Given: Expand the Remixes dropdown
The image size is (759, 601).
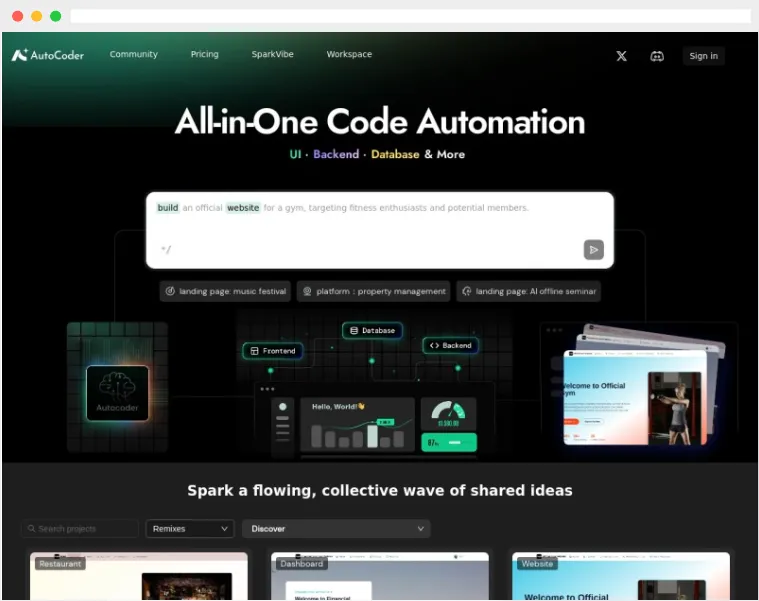Looking at the screenshot, I should coord(190,529).
